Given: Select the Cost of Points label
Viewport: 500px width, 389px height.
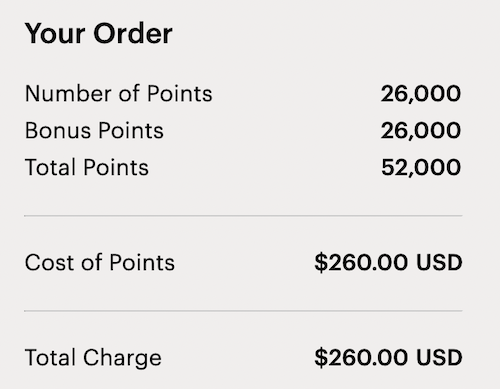Looking at the screenshot, I should tap(100, 262).
